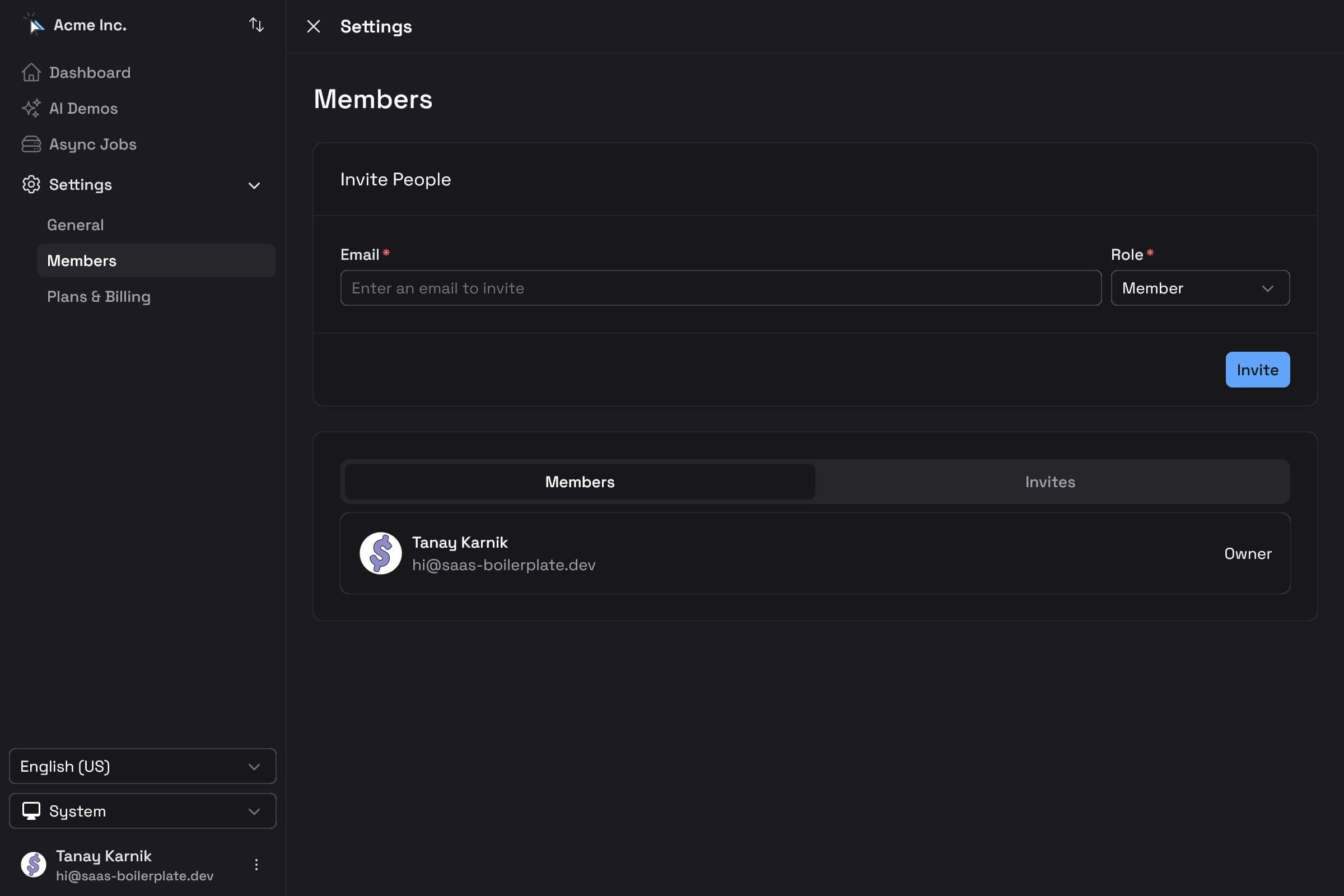
Task: Select AI Demos in the sidebar
Action: (83, 108)
